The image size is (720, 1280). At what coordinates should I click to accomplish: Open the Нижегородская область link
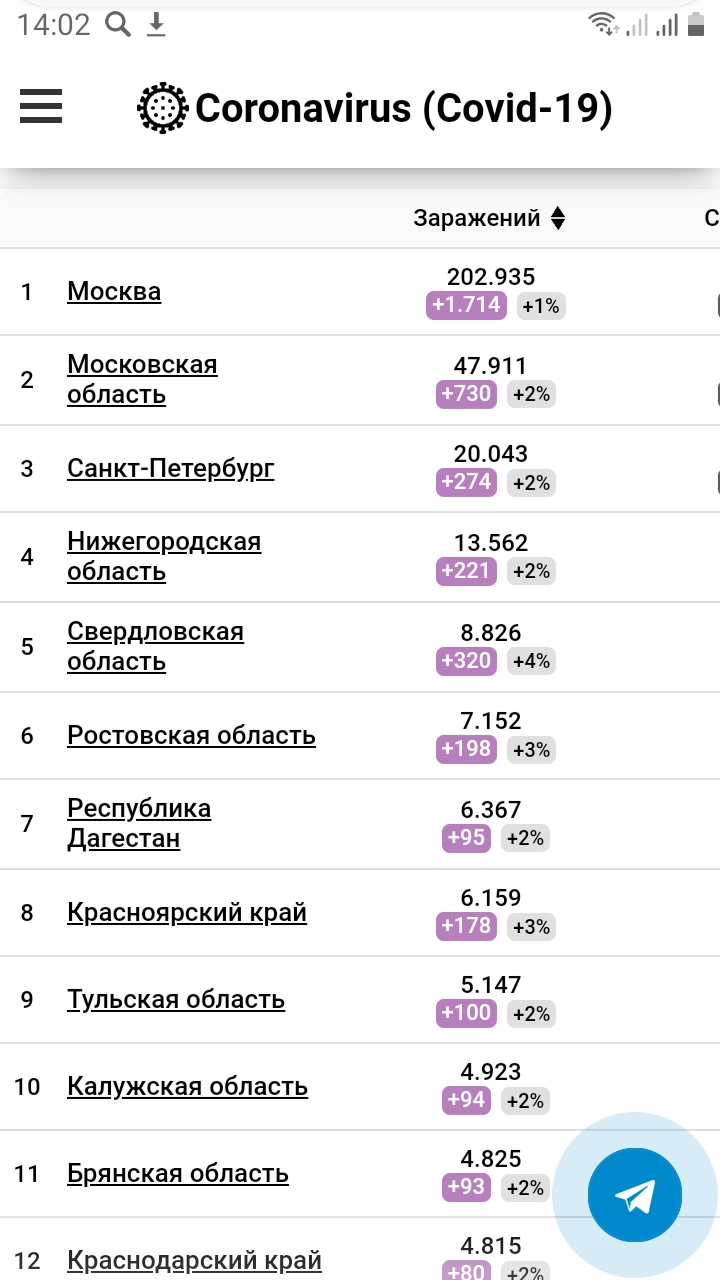164,556
